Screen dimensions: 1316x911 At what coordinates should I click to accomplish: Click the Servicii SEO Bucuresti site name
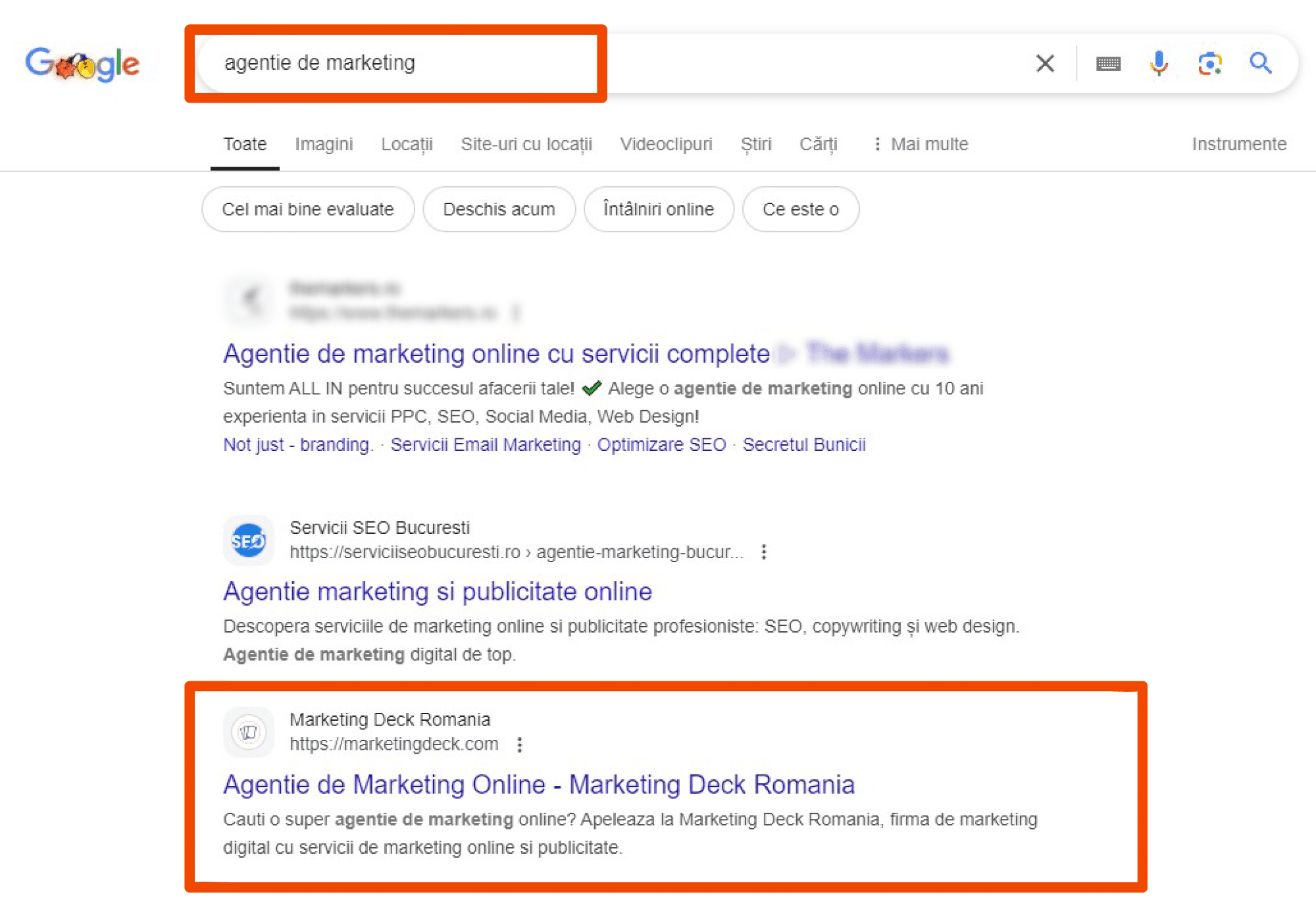380,528
